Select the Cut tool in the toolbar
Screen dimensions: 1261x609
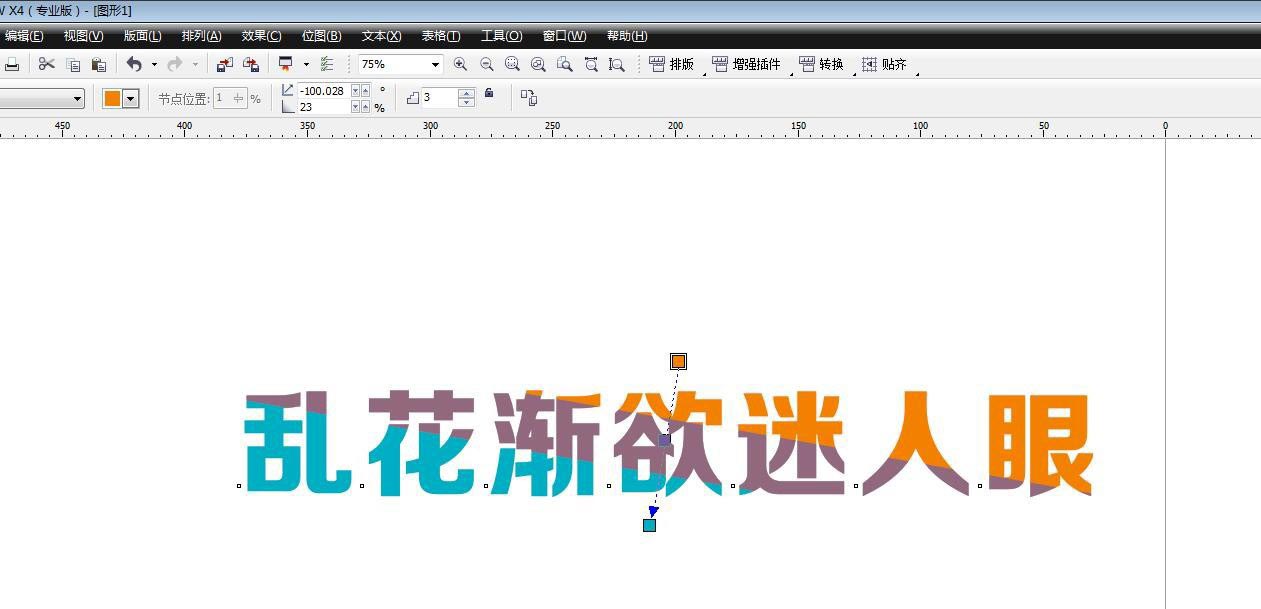pyautogui.click(x=46, y=63)
